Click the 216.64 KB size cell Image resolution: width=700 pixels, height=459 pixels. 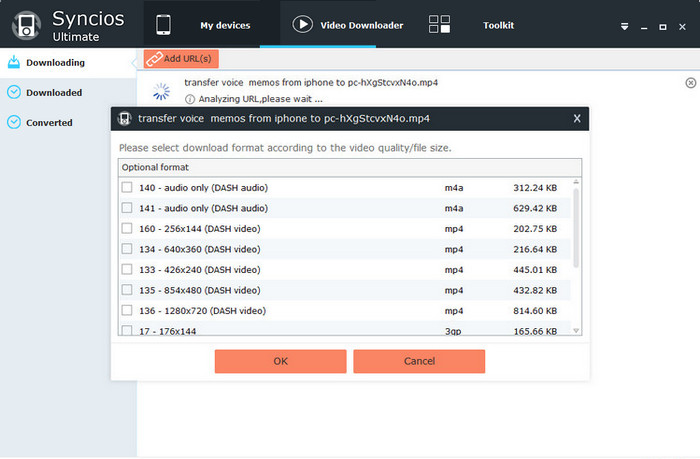[535, 250]
